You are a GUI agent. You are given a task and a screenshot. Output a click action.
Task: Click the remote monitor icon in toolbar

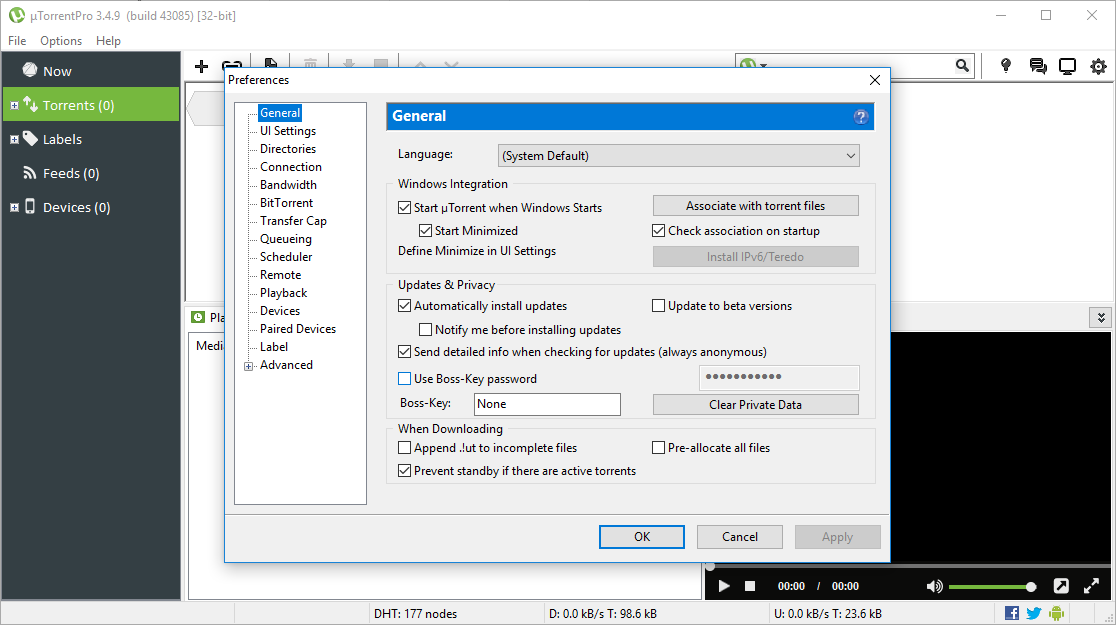tap(1067, 66)
